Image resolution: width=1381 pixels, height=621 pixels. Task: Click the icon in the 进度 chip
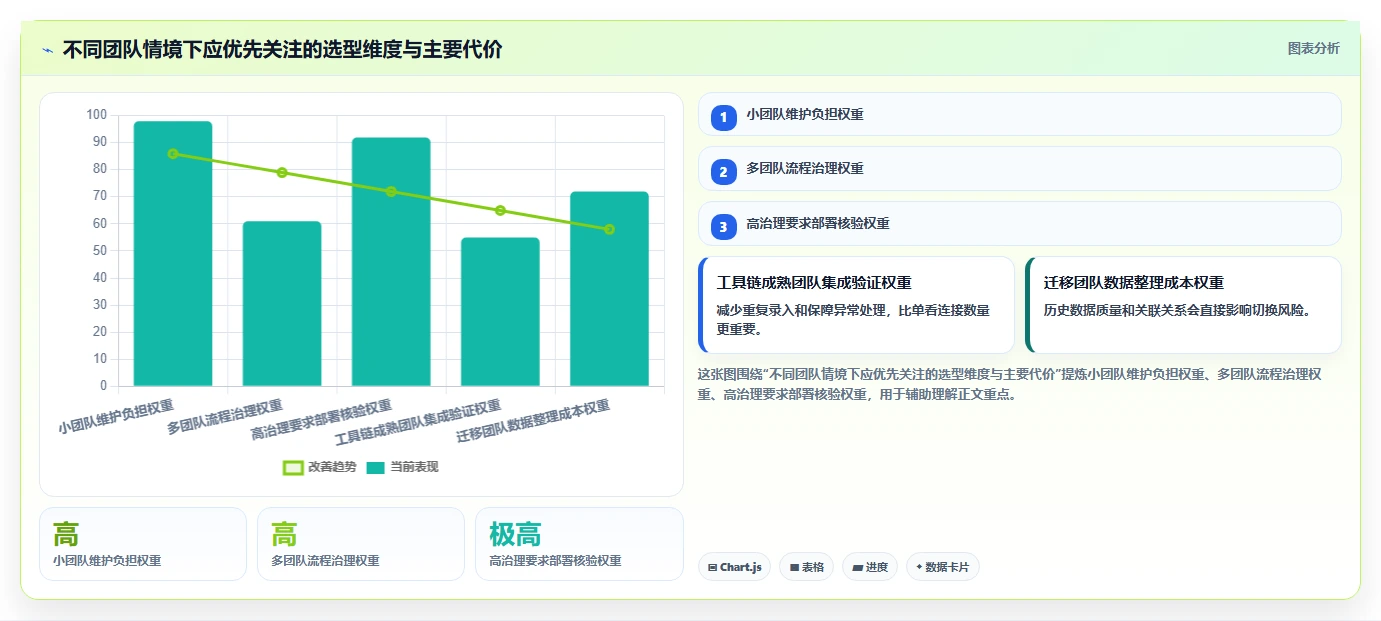coord(857,567)
